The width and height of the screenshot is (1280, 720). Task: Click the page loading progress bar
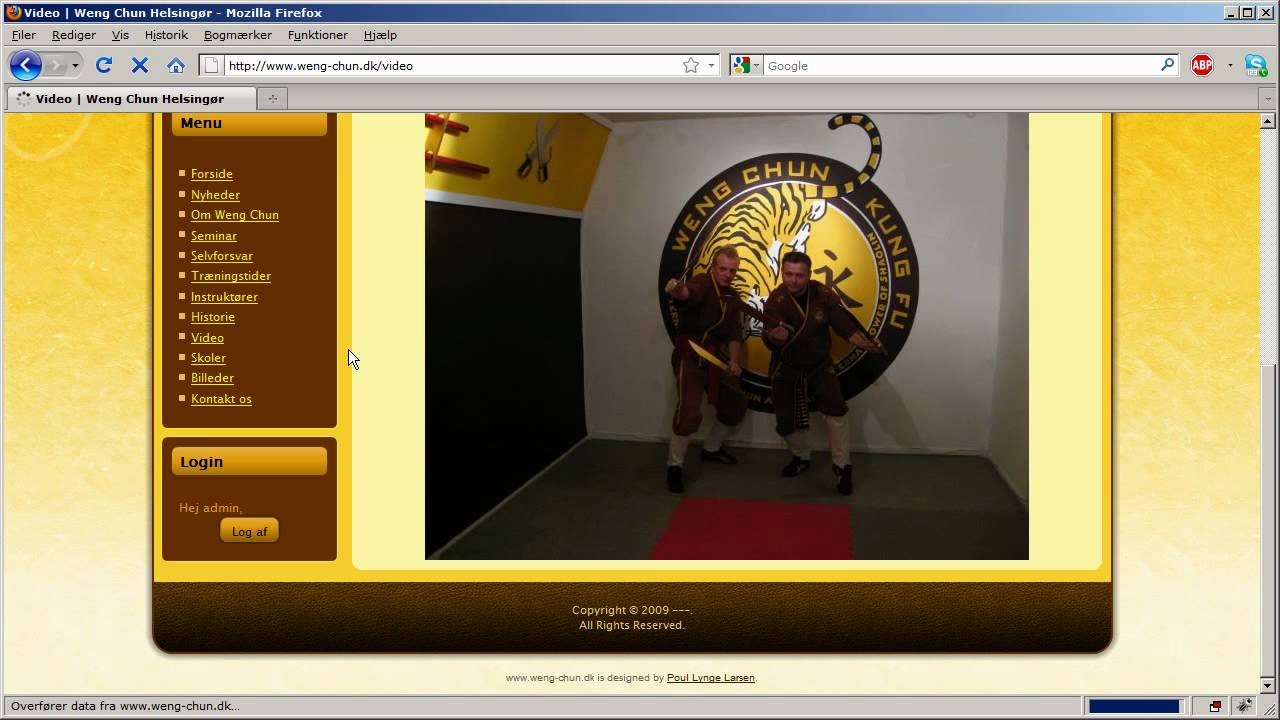click(1134, 706)
